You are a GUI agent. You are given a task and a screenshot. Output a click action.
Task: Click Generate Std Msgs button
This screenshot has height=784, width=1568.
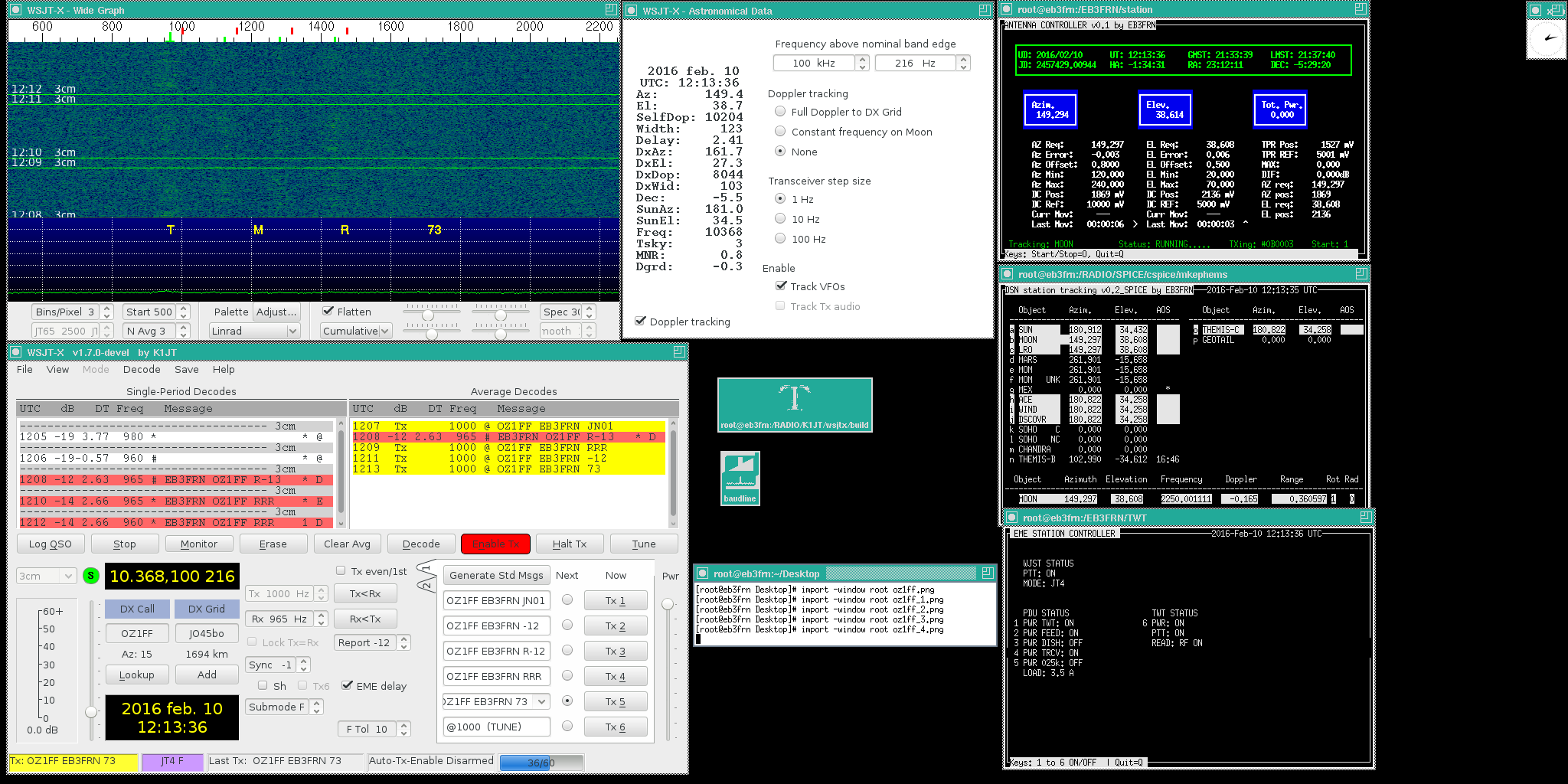point(495,575)
